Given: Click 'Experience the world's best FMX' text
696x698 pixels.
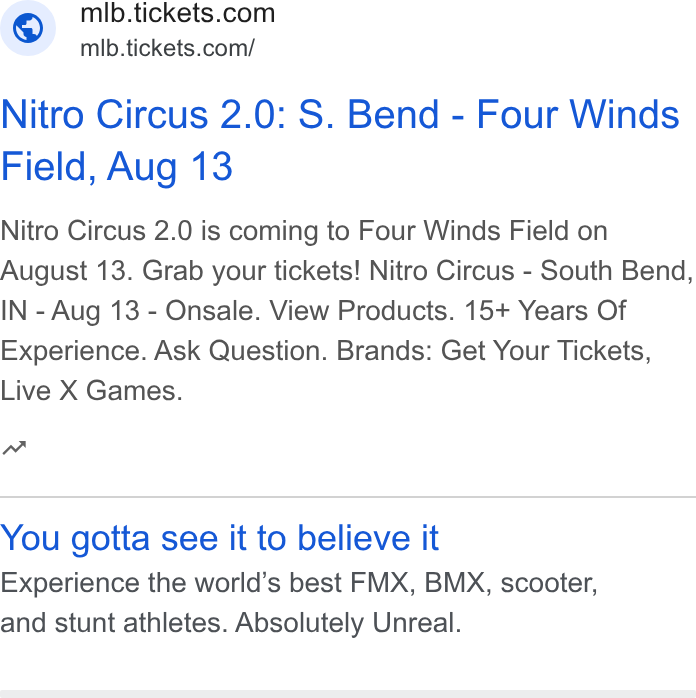Looking at the screenshot, I should coord(204,583).
